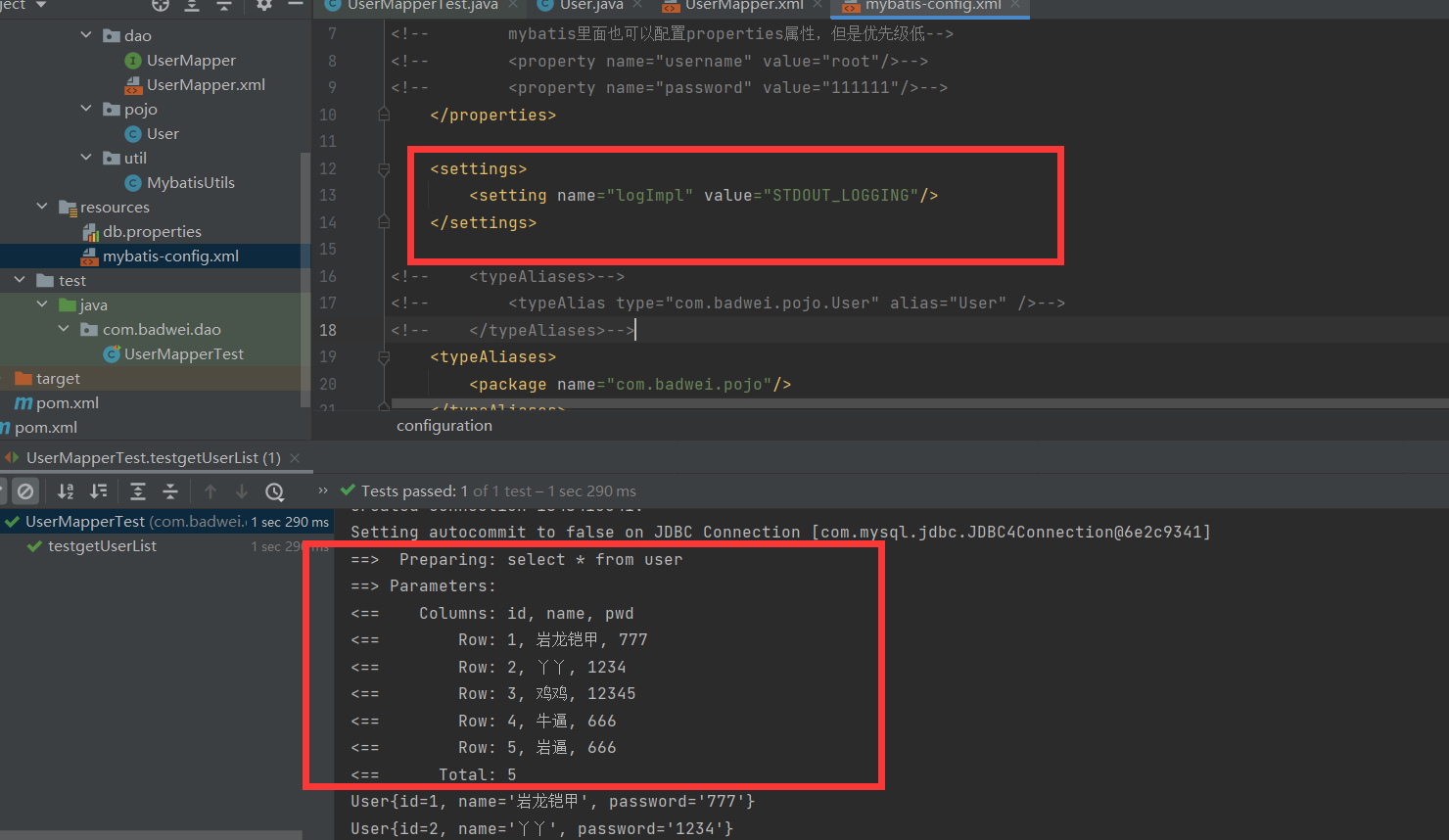Collapse all in Project panel toolbar
The width and height of the screenshot is (1449, 840).
pos(224,5)
